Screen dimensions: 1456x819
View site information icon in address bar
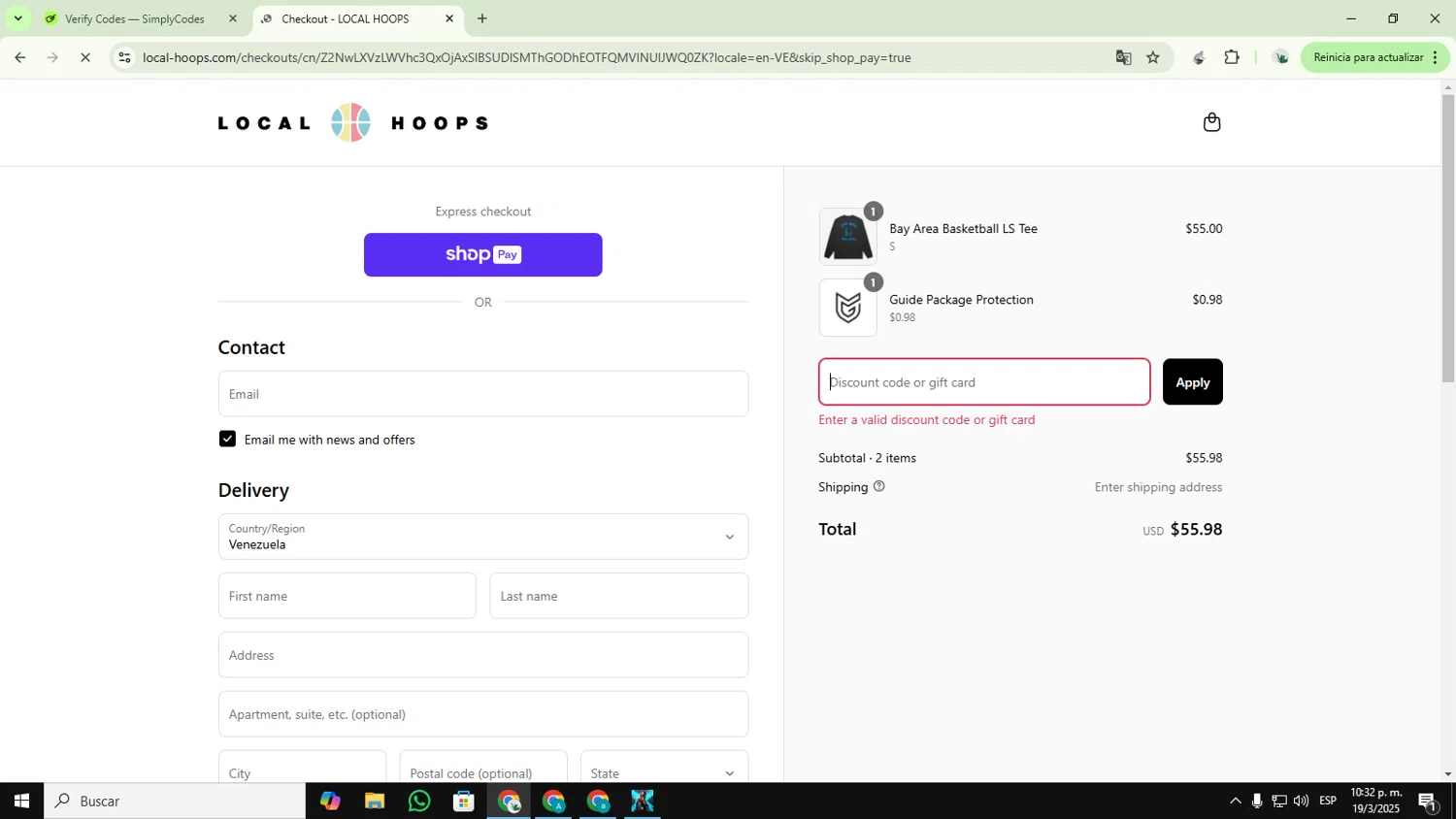coord(124,57)
